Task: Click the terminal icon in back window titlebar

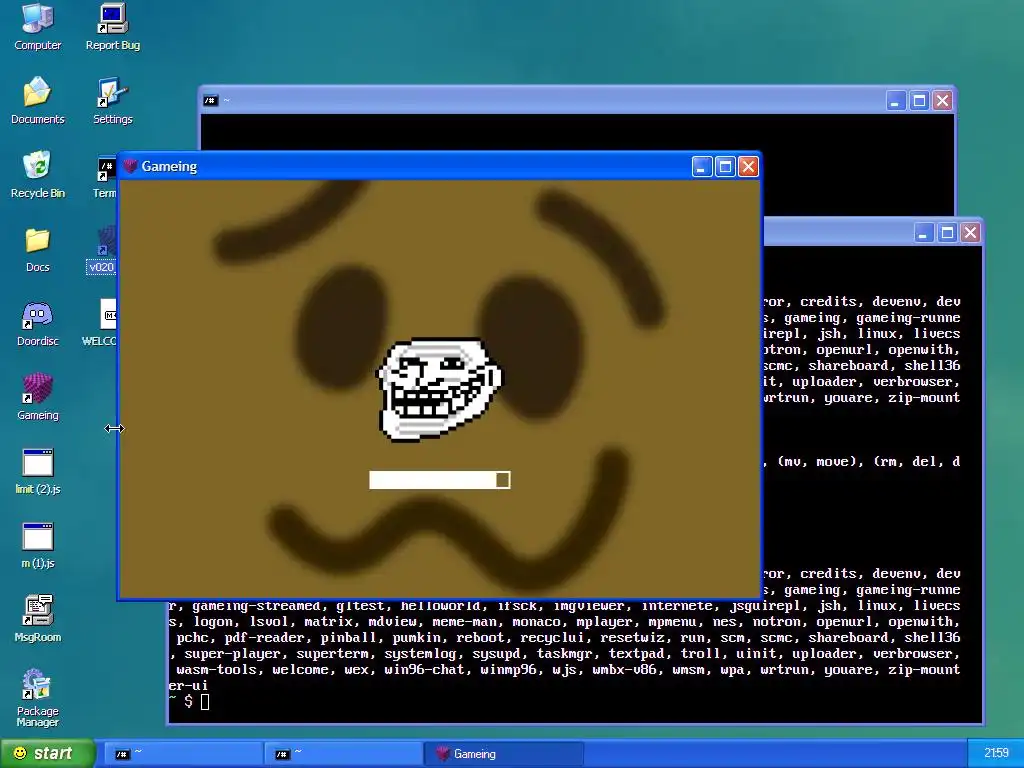Action: [210, 101]
